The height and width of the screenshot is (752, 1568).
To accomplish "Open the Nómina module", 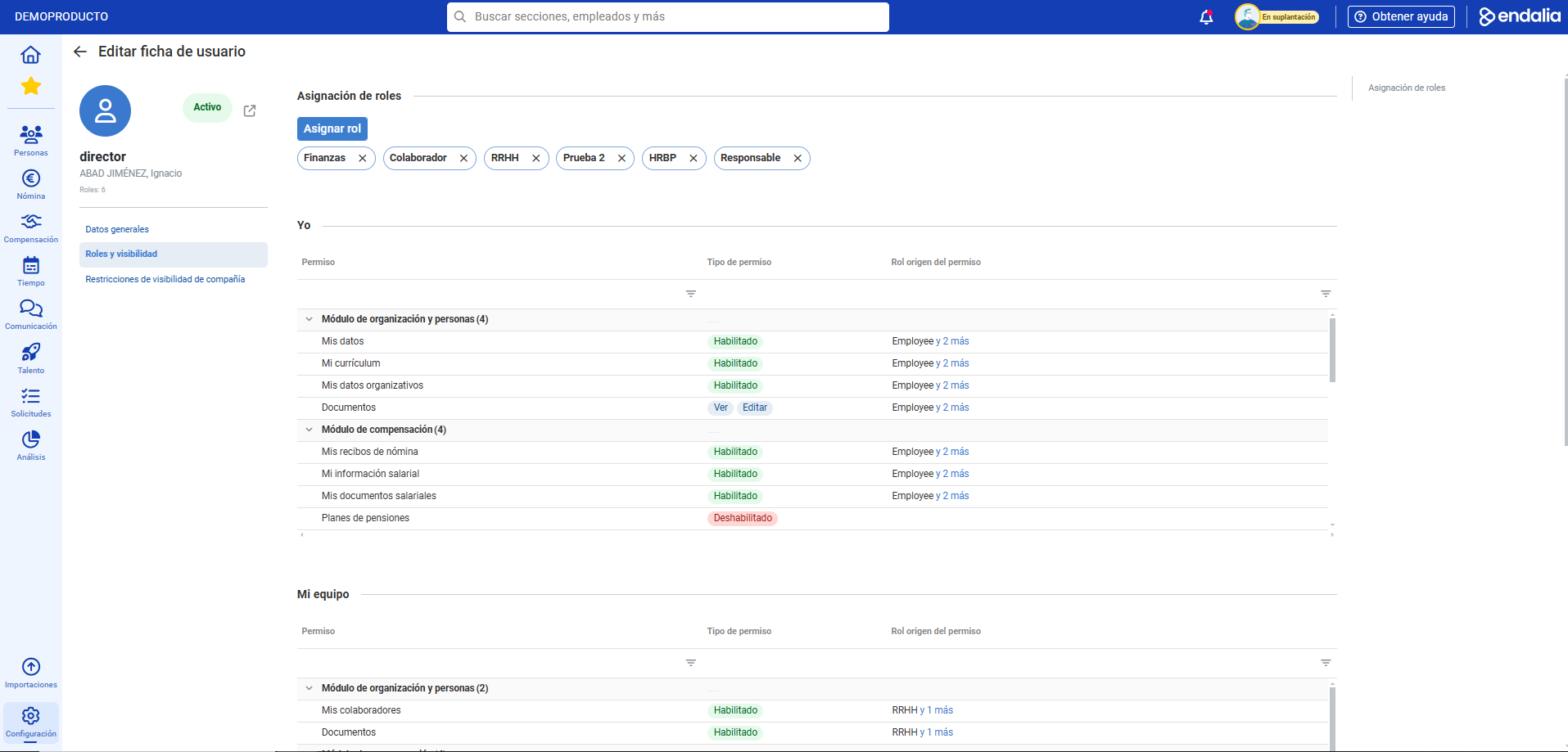I will (30, 184).
